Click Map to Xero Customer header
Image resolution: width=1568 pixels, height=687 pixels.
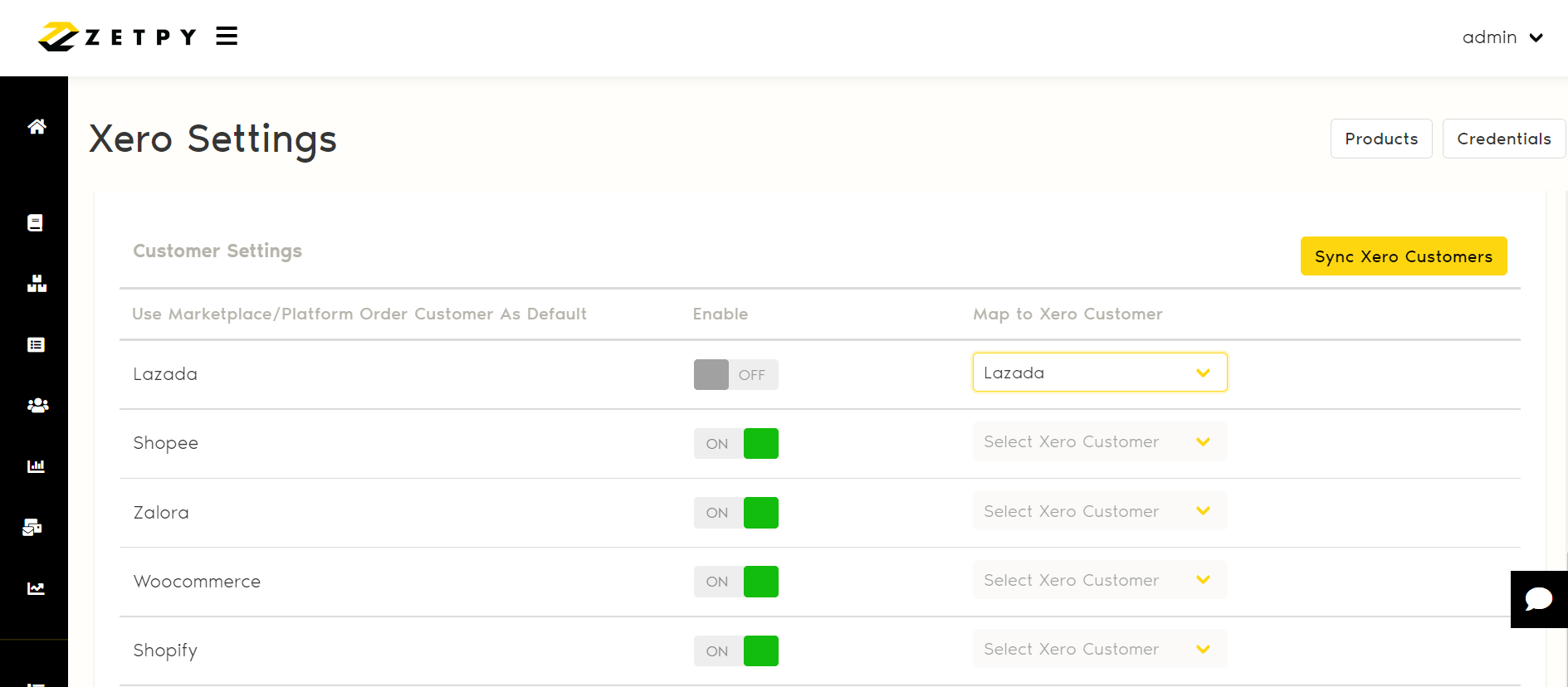point(1067,314)
